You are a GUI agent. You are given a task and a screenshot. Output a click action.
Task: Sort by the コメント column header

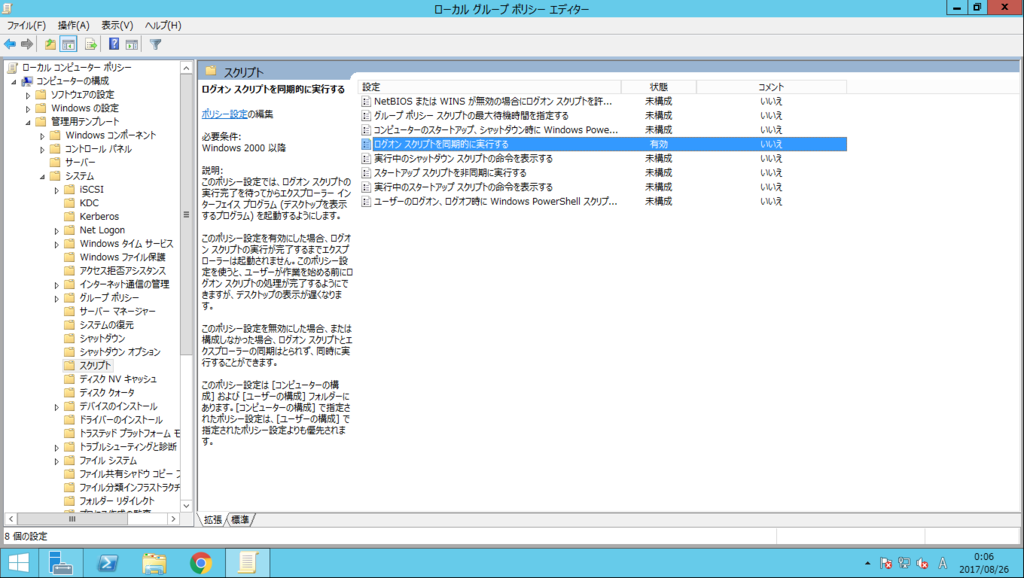(x=771, y=87)
